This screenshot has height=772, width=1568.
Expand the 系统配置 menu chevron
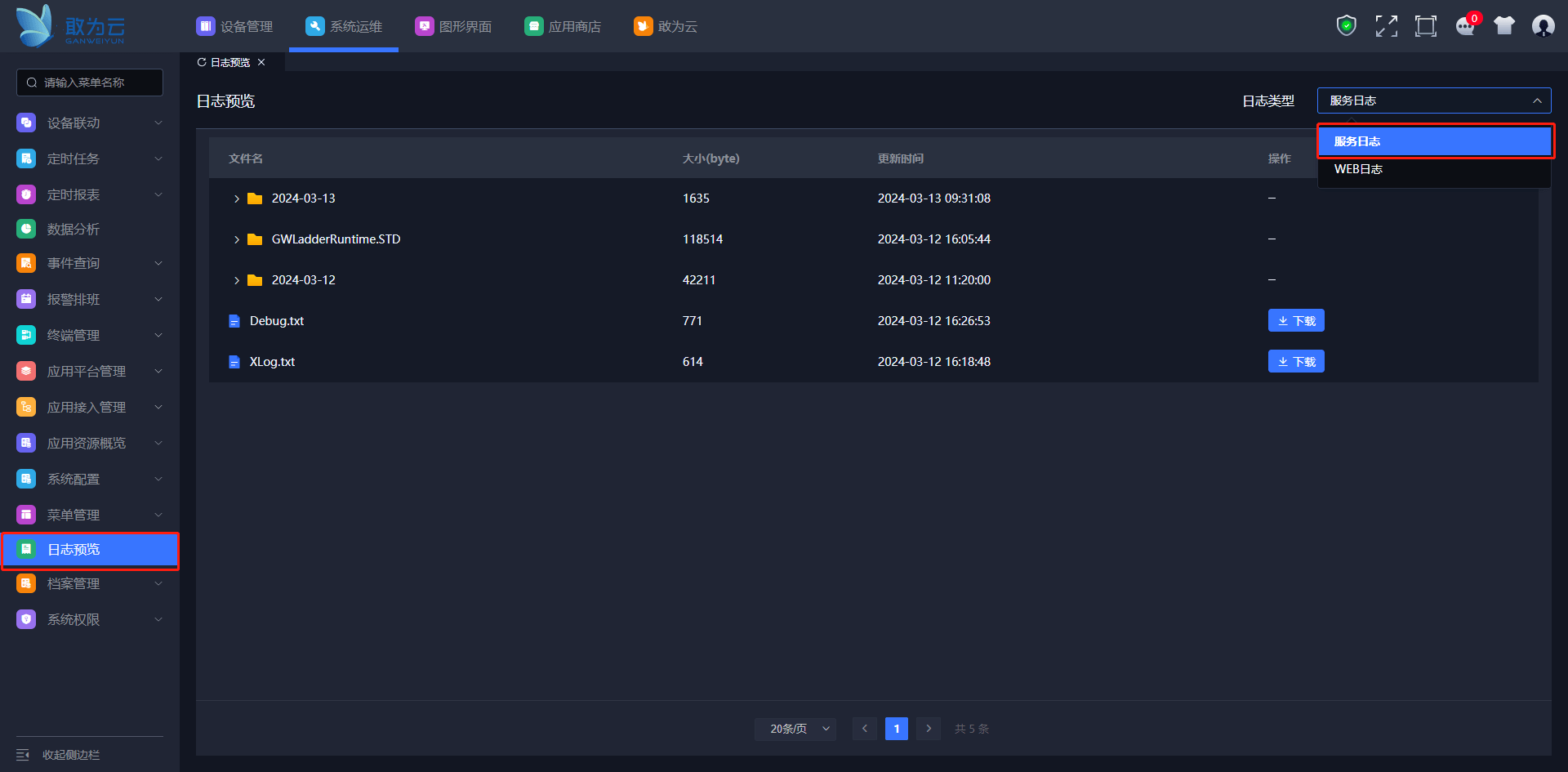(x=158, y=479)
